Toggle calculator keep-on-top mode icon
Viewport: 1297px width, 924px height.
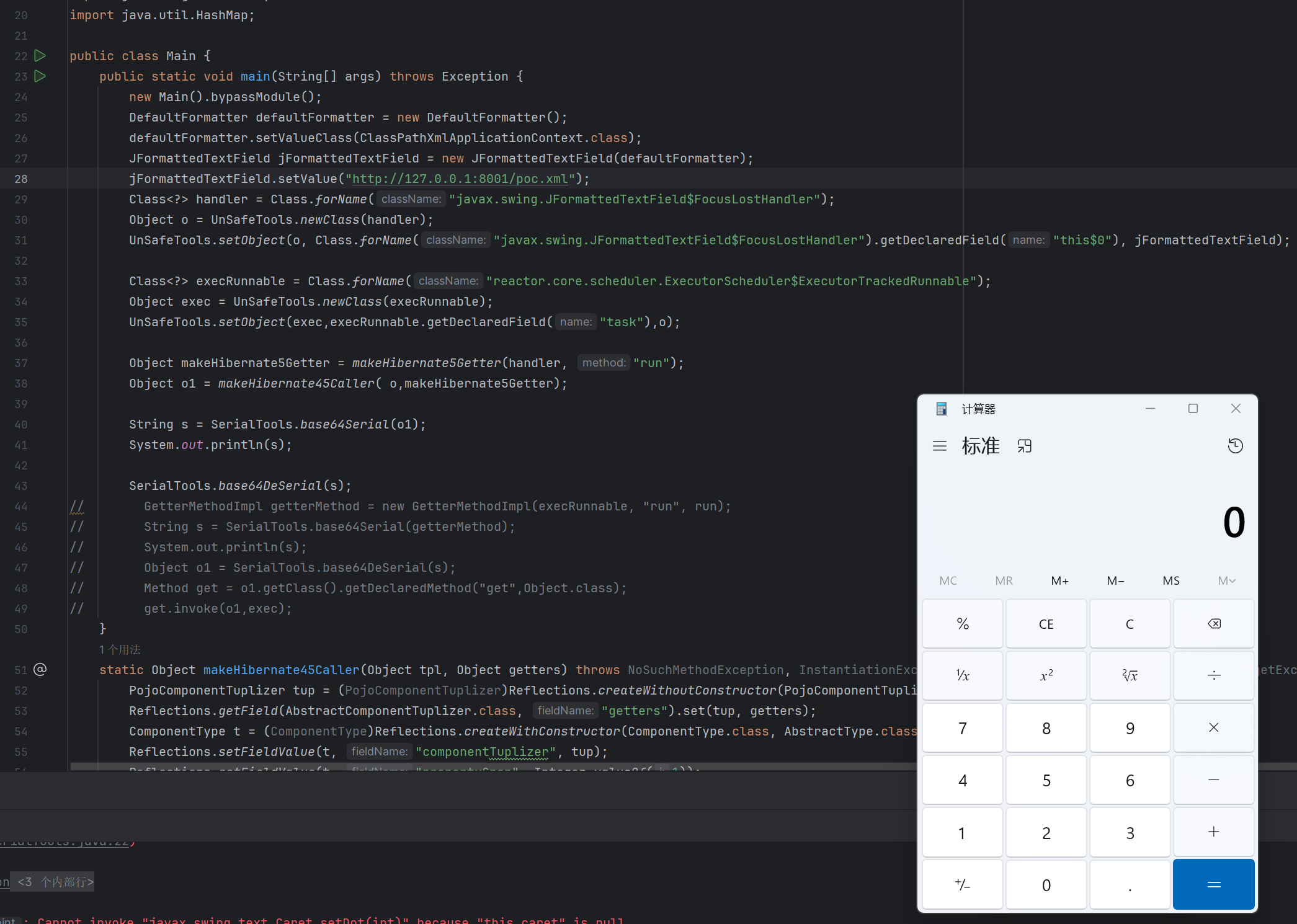(x=1025, y=446)
